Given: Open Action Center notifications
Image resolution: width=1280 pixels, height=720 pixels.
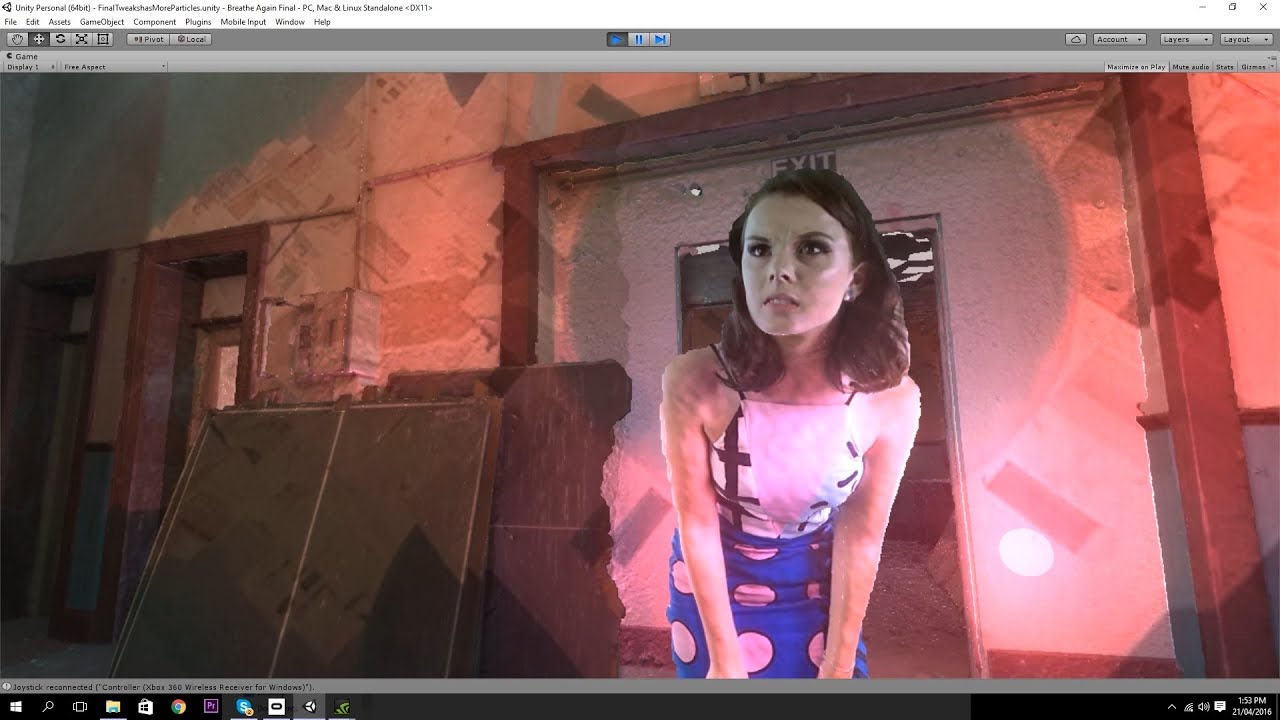Looking at the screenshot, I should point(1220,707).
